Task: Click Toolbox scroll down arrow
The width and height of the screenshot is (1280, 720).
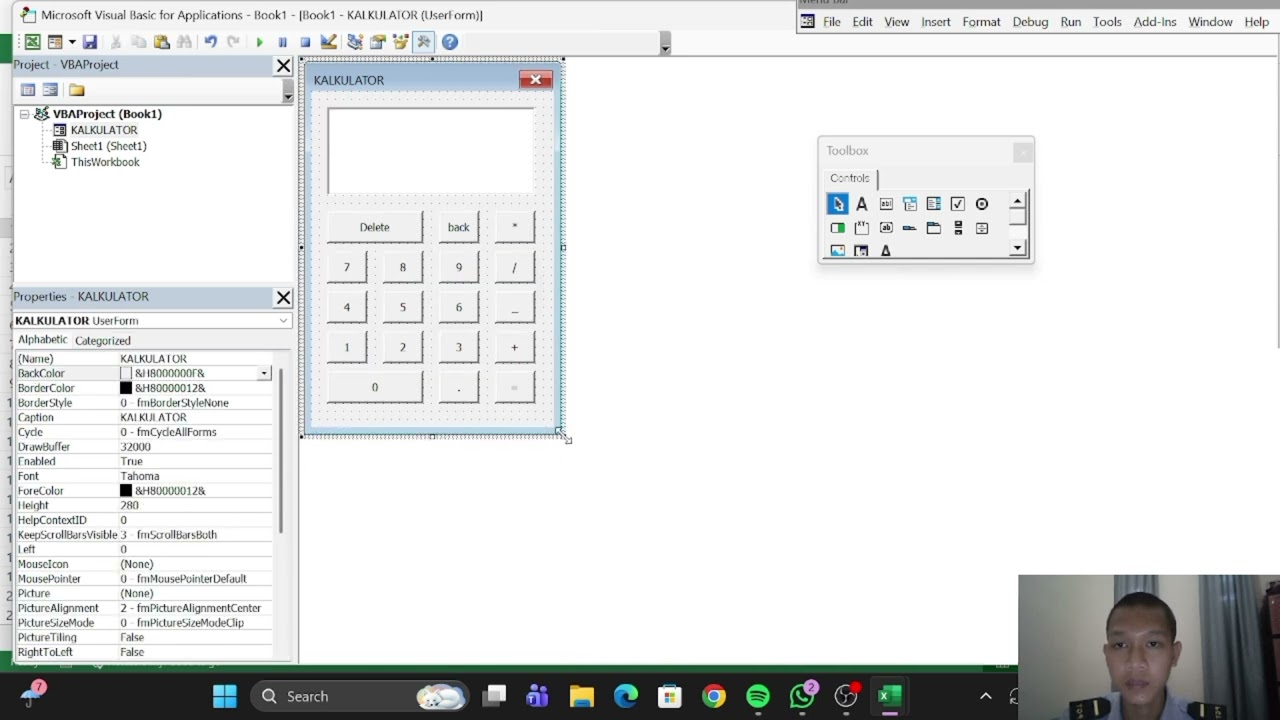Action: coord(1017,248)
